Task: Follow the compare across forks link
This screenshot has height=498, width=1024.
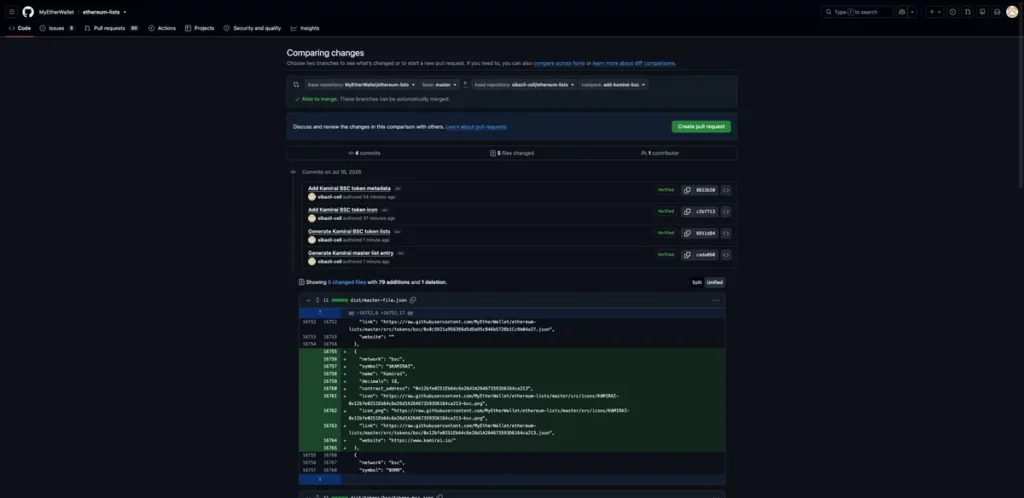Action: point(559,63)
